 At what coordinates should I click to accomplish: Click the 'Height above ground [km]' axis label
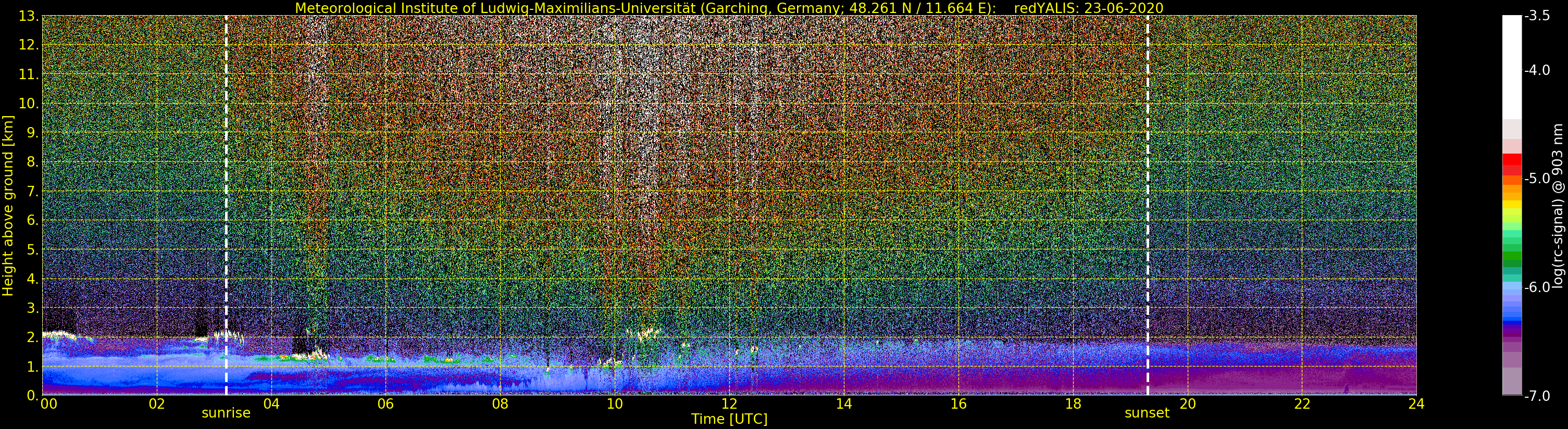click(x=8, y=206)
